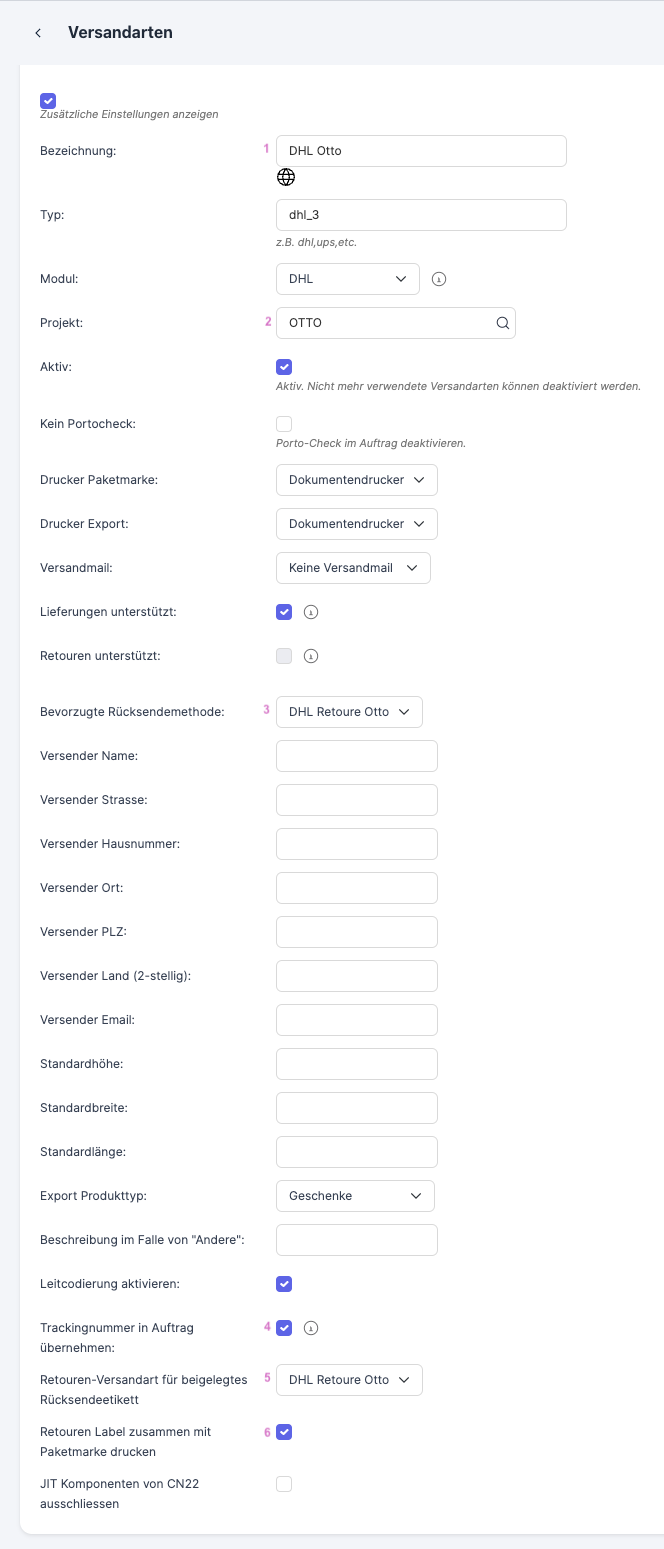The height and width of the screenshot is (1549, 664).
Task: Toggle the Aktiv checkbox
Action: pos(284,367)
